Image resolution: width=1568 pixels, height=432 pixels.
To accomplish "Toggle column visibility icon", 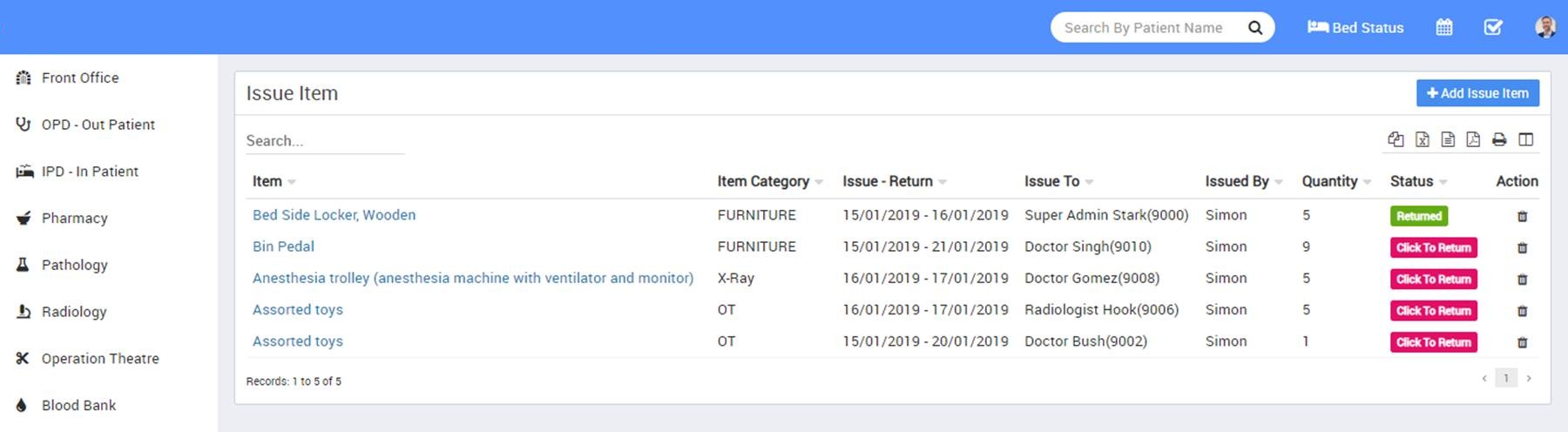I will tap(1525, 139).
